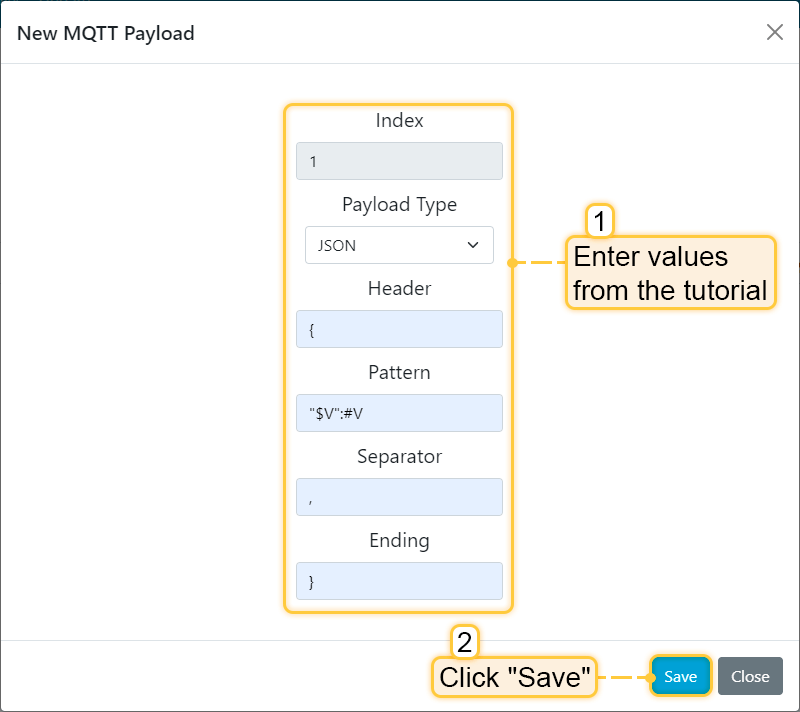
Task: Click the Index field showing 1
Action: pyautogui.click(x=399, y=161)
